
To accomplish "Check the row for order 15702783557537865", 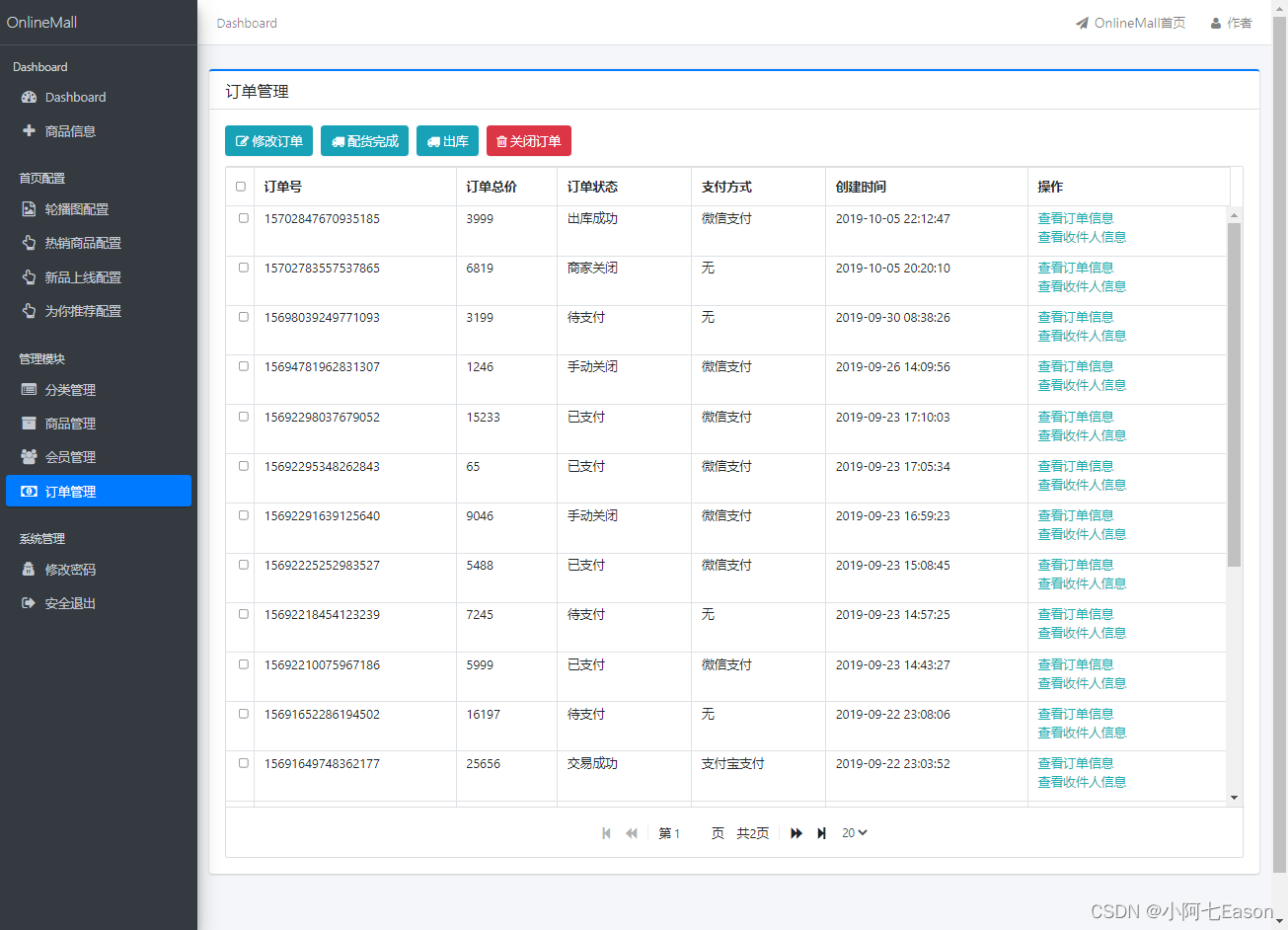I will pos(244,268).
